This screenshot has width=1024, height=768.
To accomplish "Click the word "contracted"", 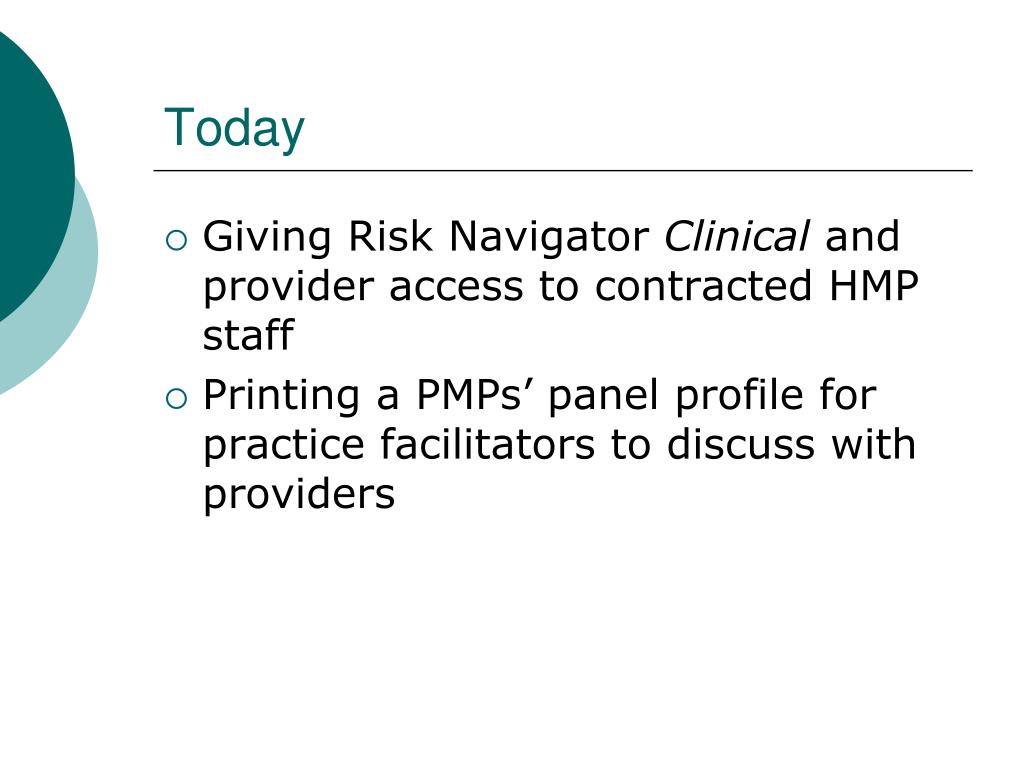I will (x=703, y=285).
